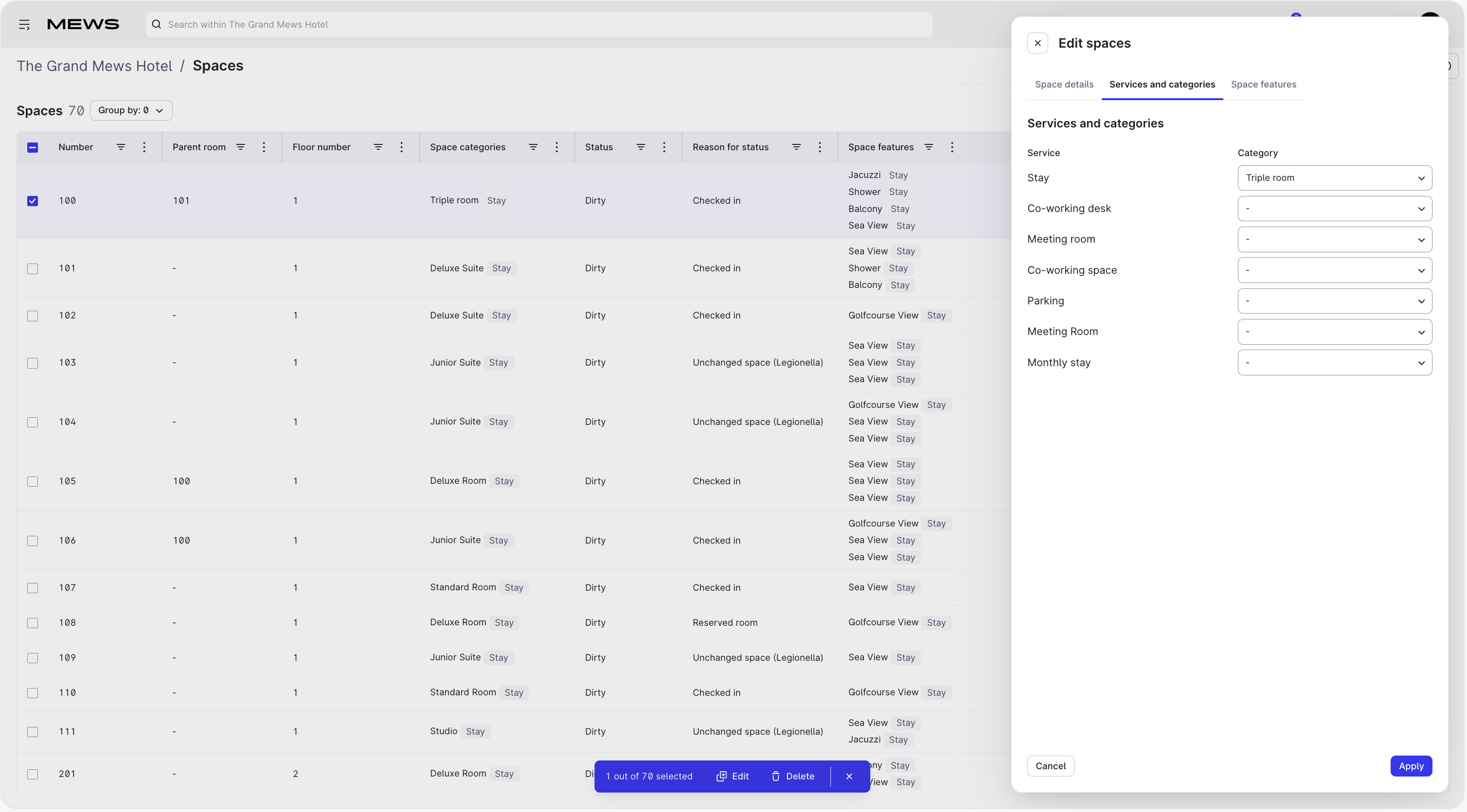
Task: Select the room 108 checkbox
Action: [x=33, y=623]
